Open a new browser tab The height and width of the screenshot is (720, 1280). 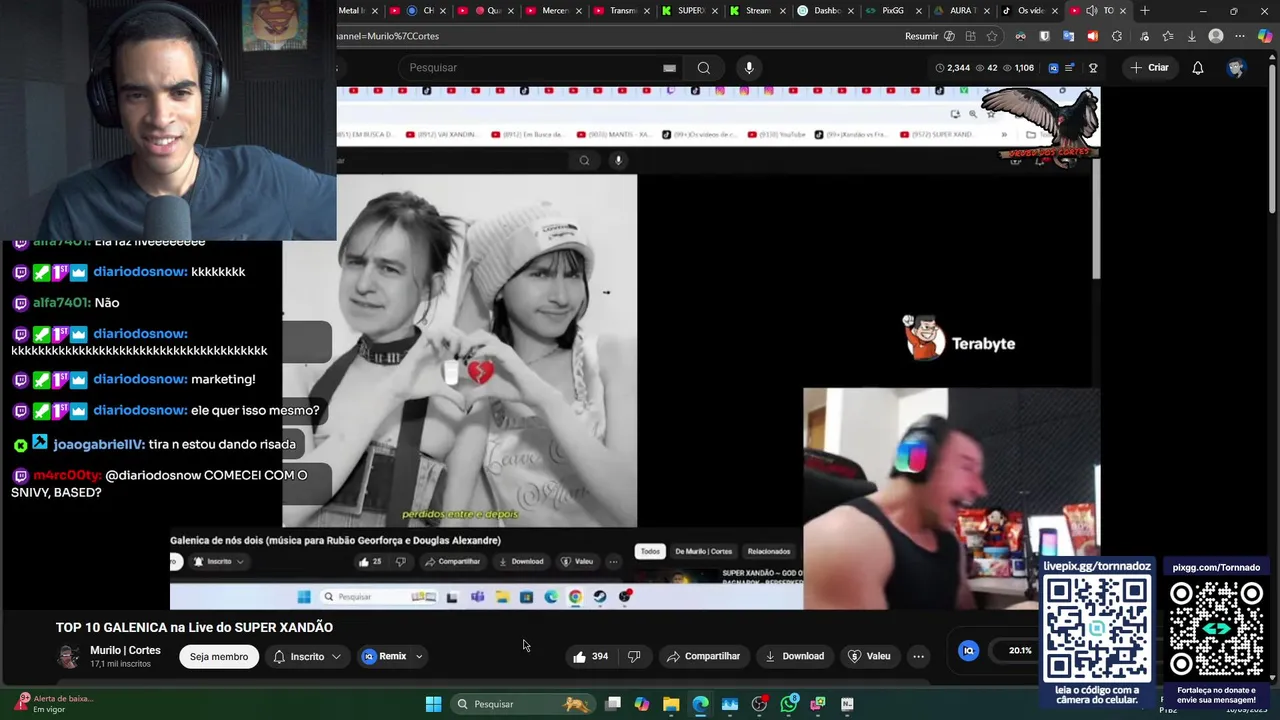click(x=1144, y=11)
